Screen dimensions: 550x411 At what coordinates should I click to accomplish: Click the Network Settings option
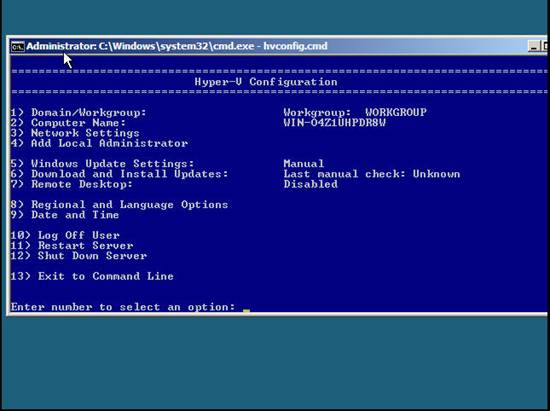[75, 133]
